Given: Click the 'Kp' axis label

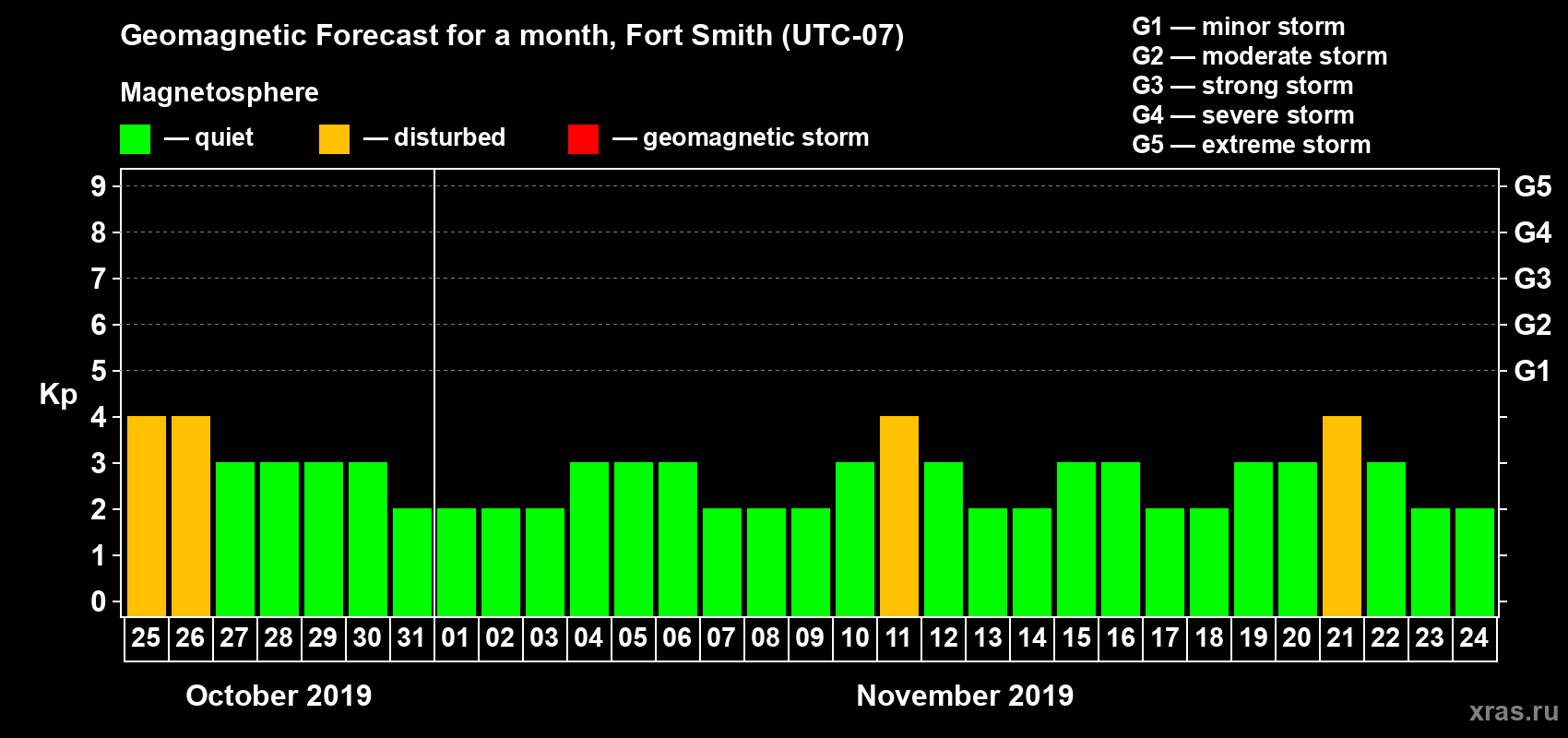Looking at the screenshot, I should [58, 395].
